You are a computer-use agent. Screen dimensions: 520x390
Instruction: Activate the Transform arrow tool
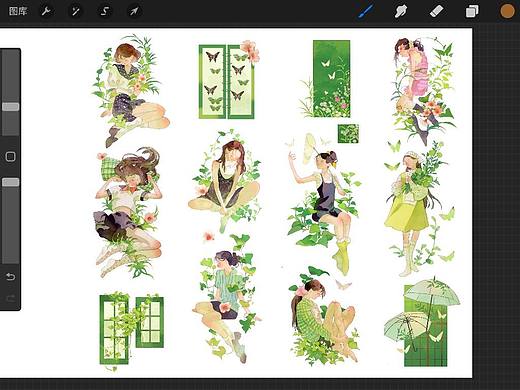[x=134, y=12]
